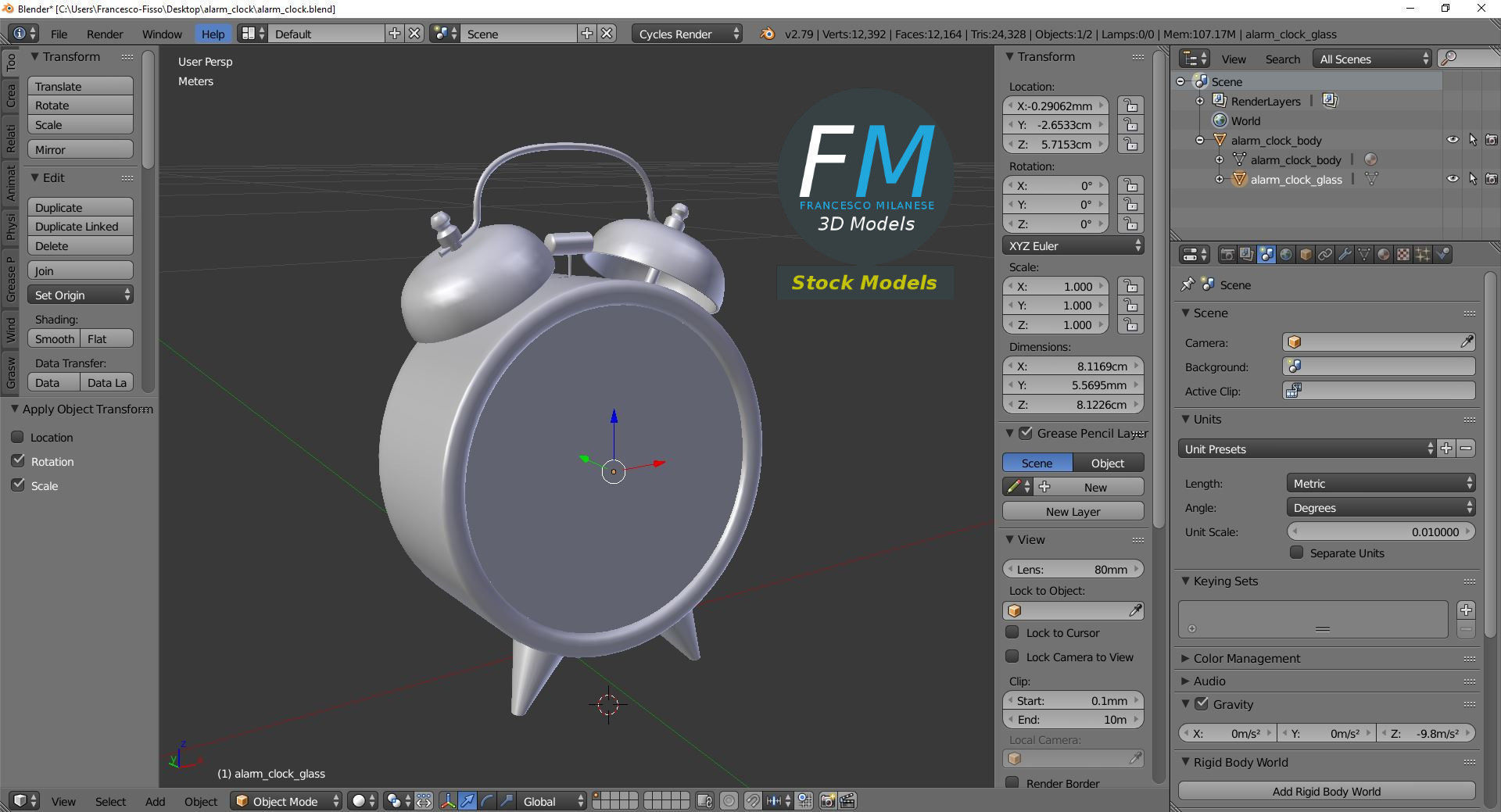Open the Render Layers properties tab
Screen dimensions: 1501x812
tap(1247, 255)
